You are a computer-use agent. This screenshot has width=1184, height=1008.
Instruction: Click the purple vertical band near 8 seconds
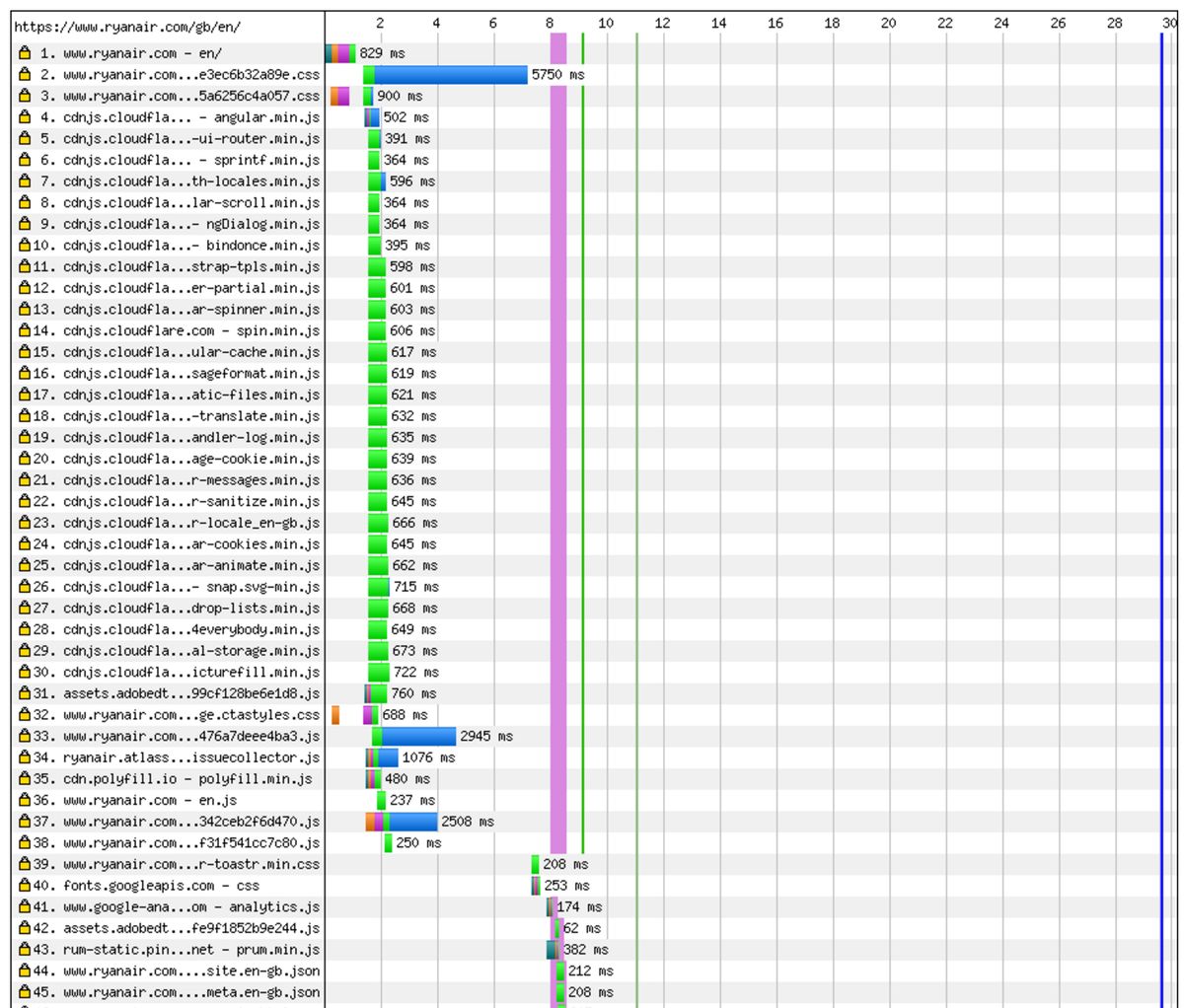point(558,493)
